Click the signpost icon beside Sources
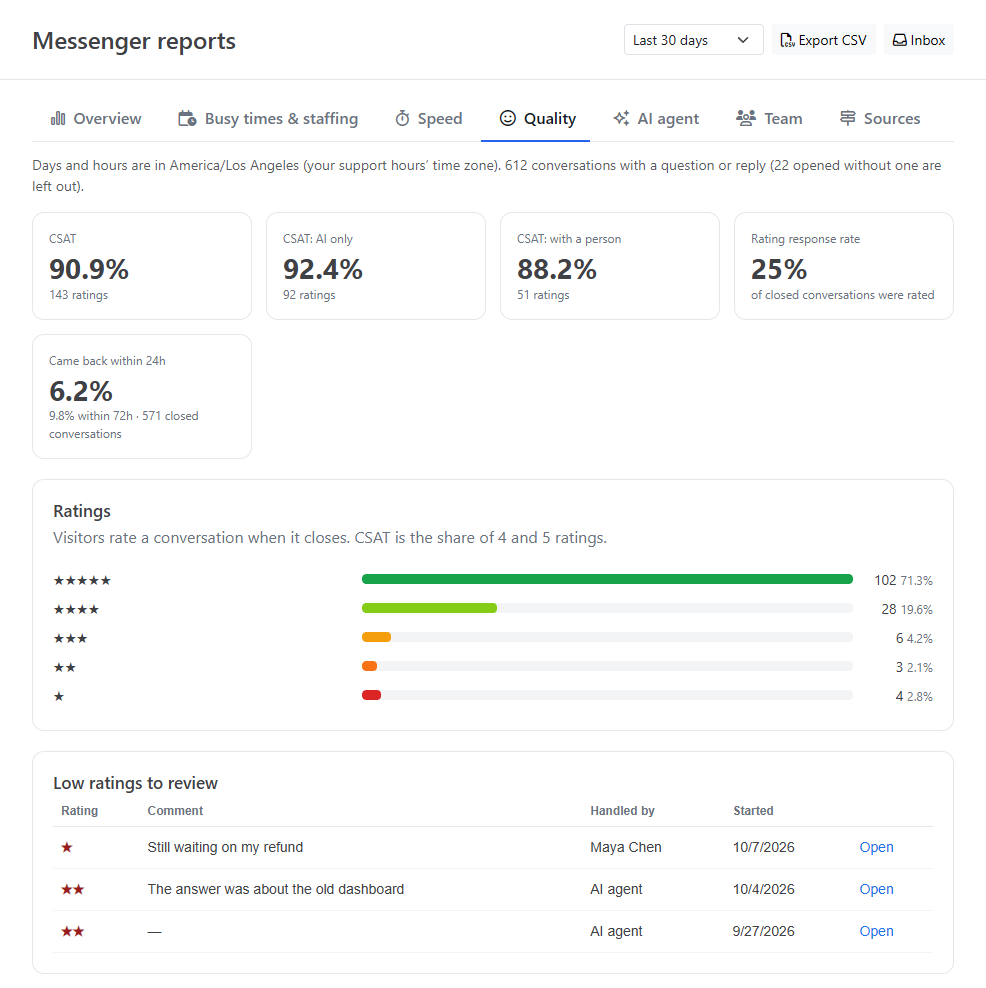Screen dimensions: 986x988 pyautogui.click(x=847, y=118)
